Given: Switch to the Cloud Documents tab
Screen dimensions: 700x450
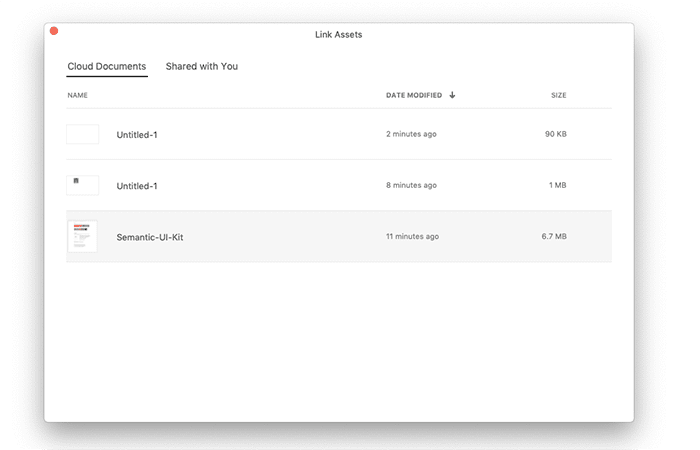Looking at the screenshot, I should pyautogui.click(x=107, y=67).
